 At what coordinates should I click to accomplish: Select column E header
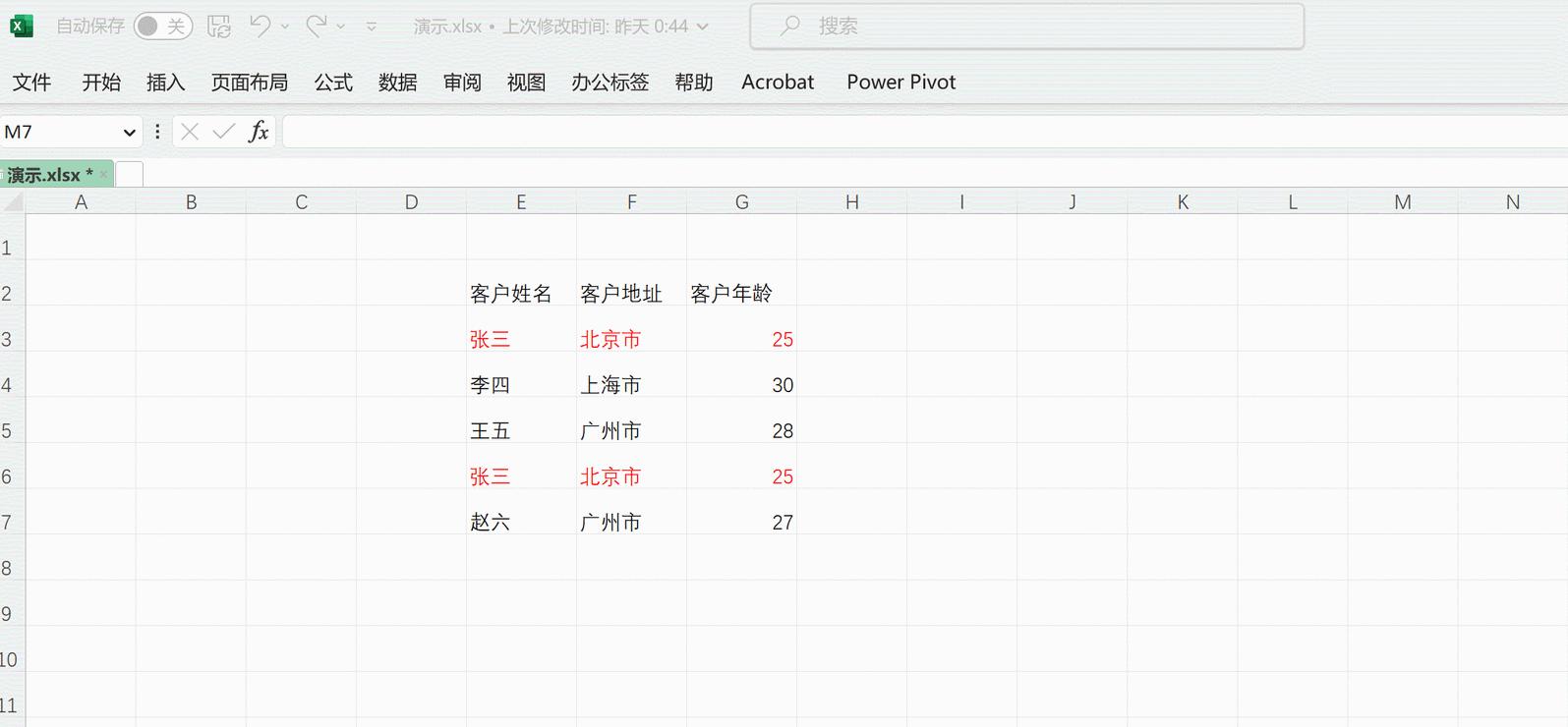[522, 202]
